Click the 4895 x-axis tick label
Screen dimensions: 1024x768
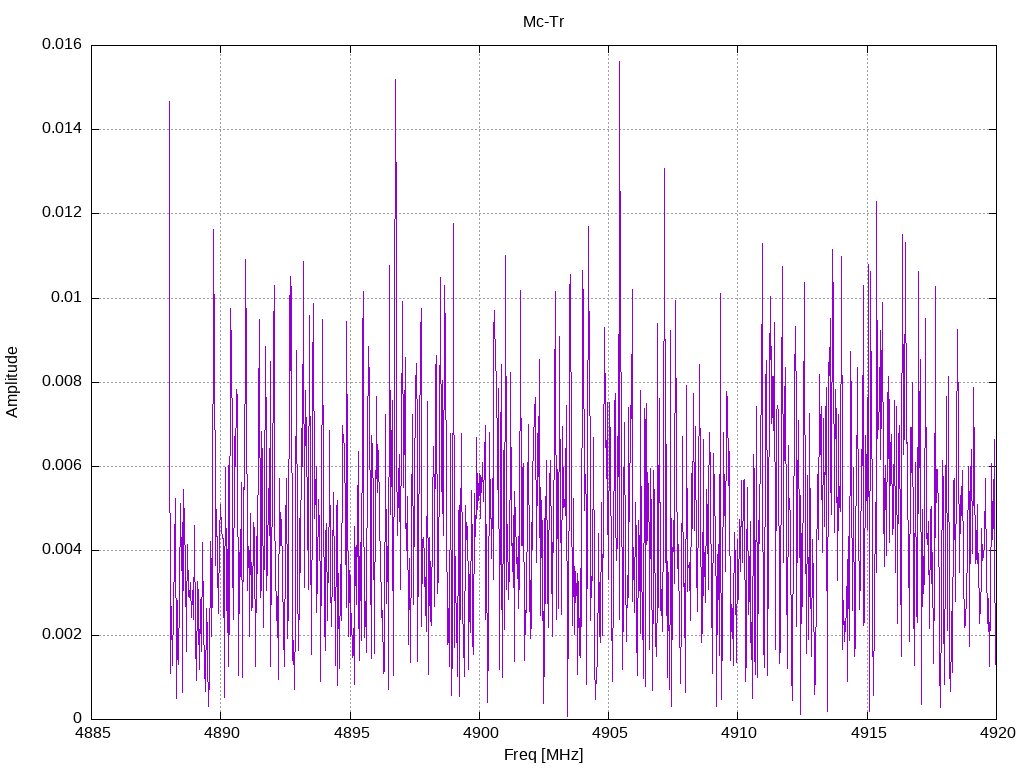(x=350, y=733)
